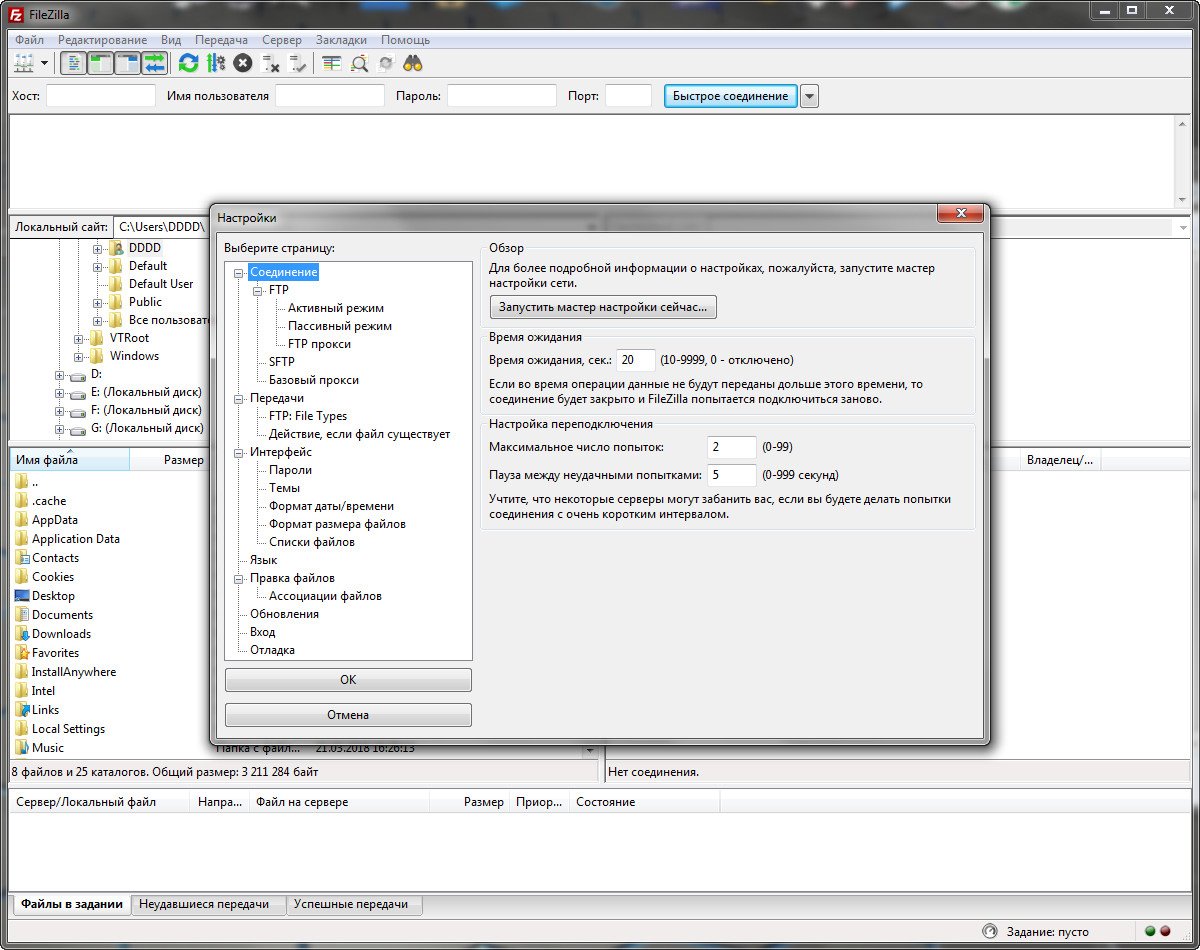Click the Быстрое соединение button
The image size is (1200, 950).
(731, 96)
